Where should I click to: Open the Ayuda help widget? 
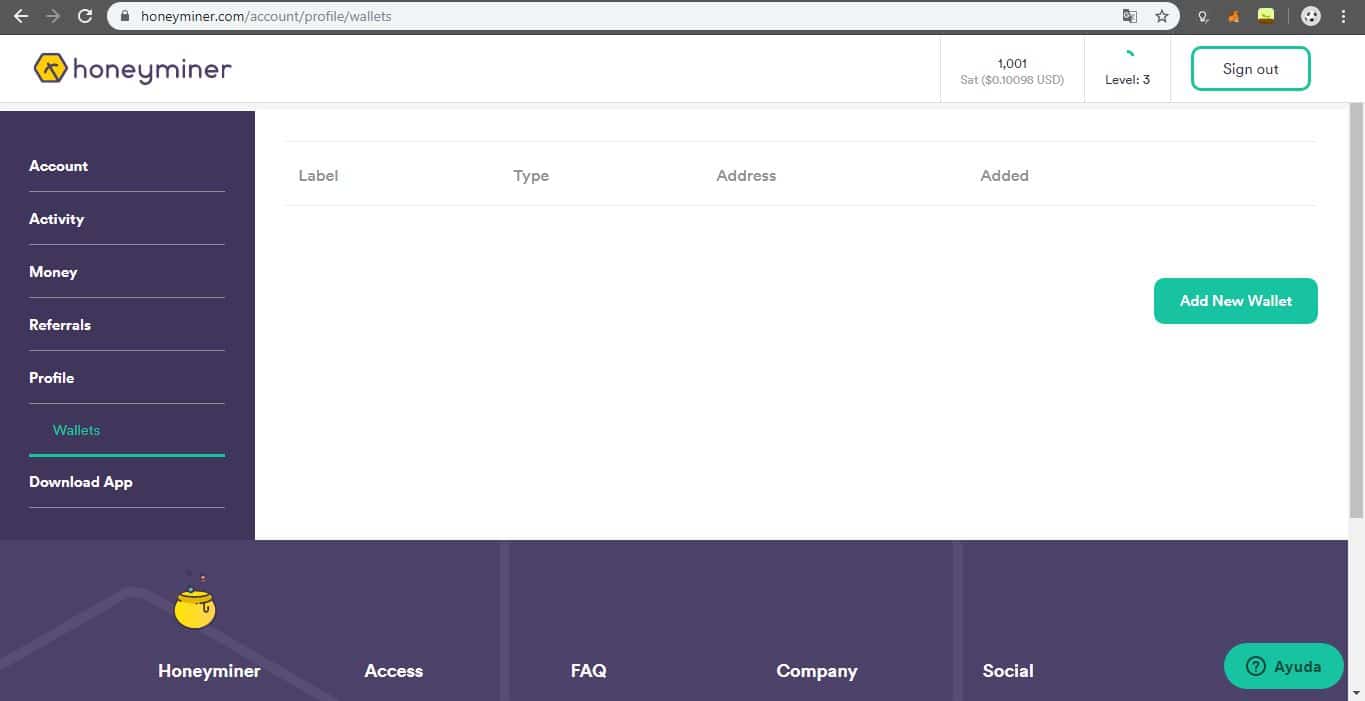1284,666
